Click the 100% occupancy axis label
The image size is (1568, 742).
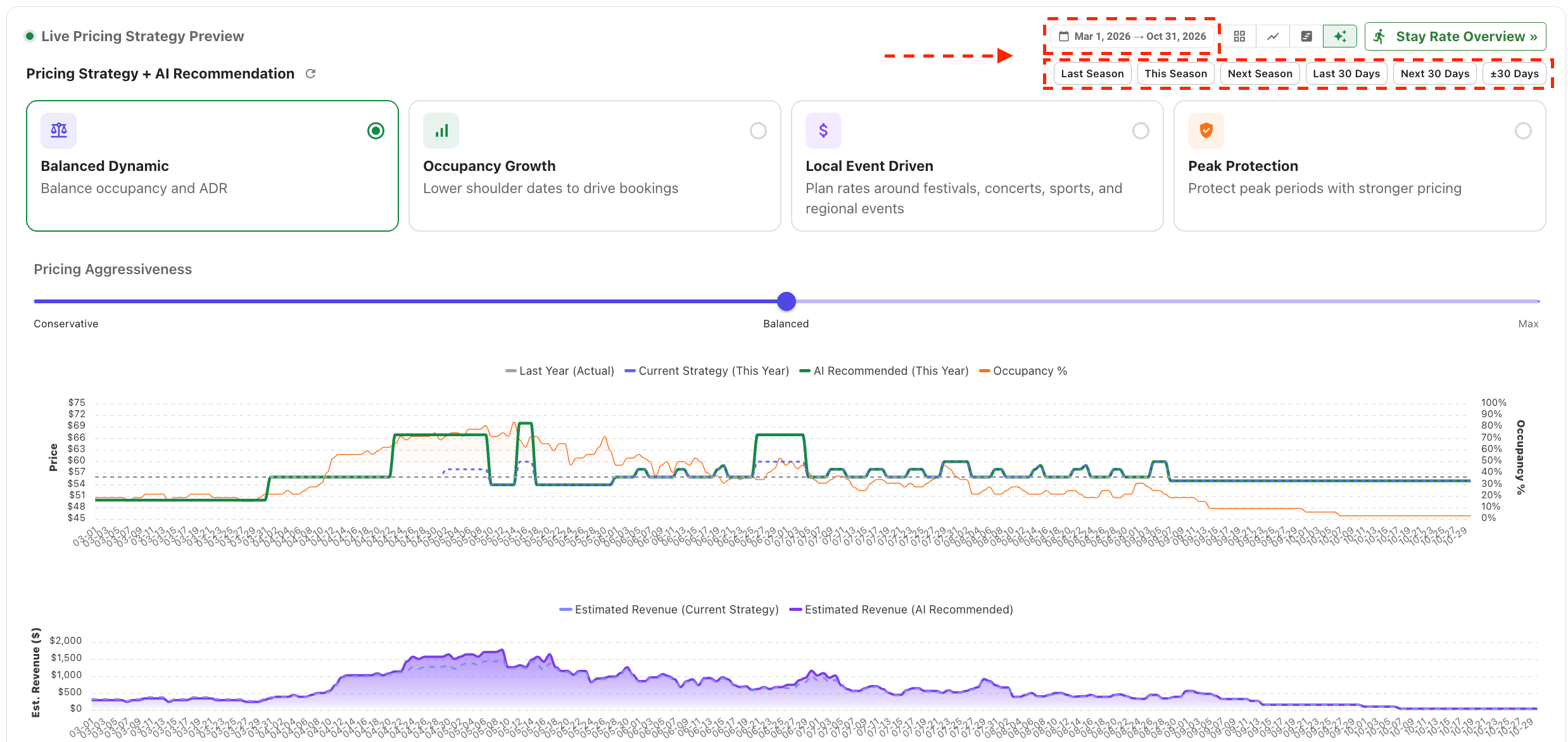tap(1493, 403)
